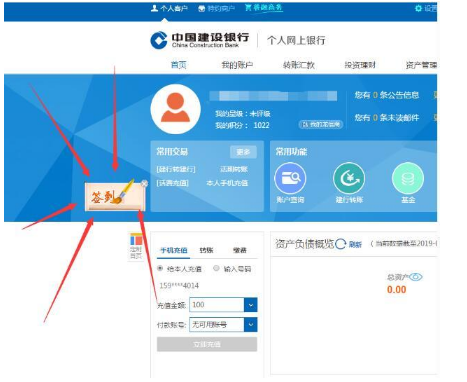This screenshot has height=382, width=467.
Task: Switch to the 缴费 tab
Action: pyautogui.click(x=240, y=250)
